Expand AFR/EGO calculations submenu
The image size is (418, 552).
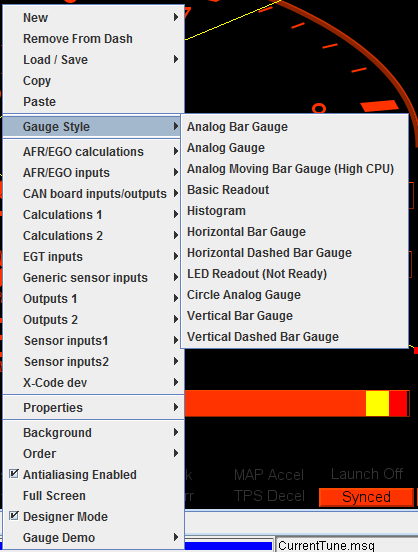point(93,152)
